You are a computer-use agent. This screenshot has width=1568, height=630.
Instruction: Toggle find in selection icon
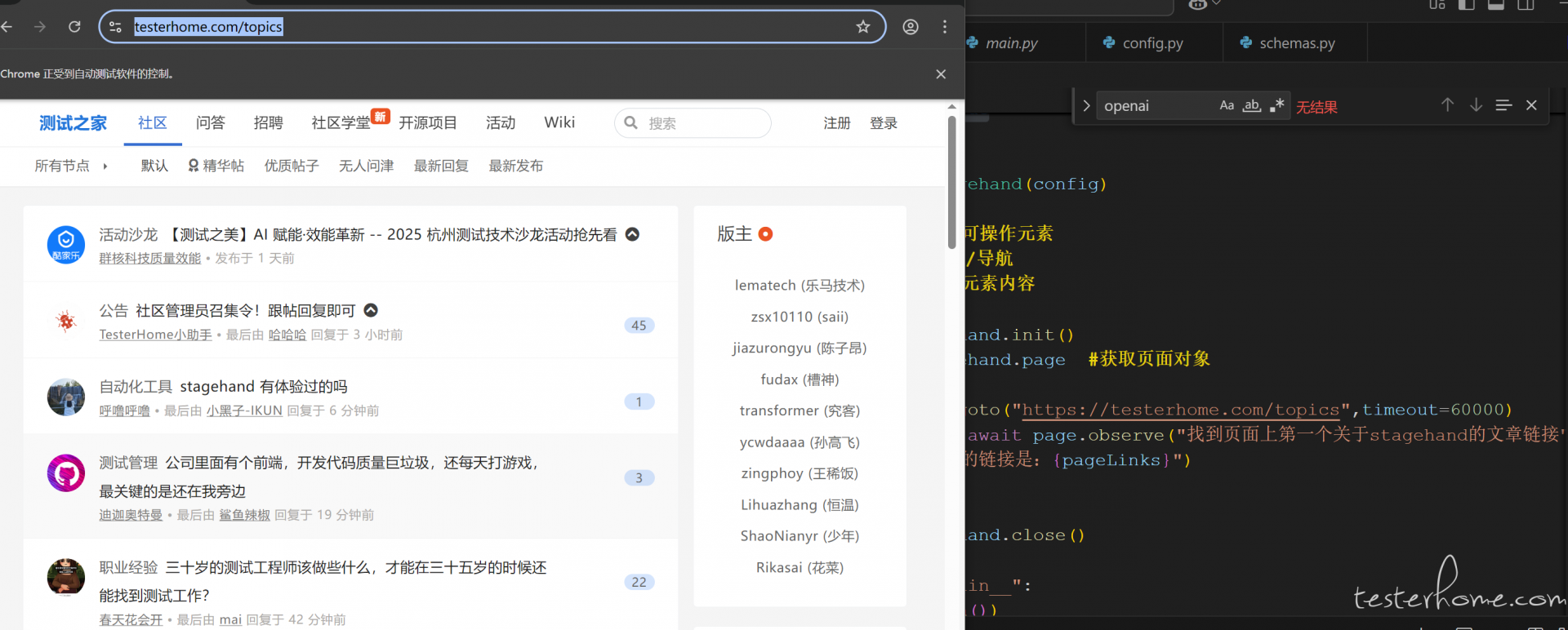tap(1503, 105)
